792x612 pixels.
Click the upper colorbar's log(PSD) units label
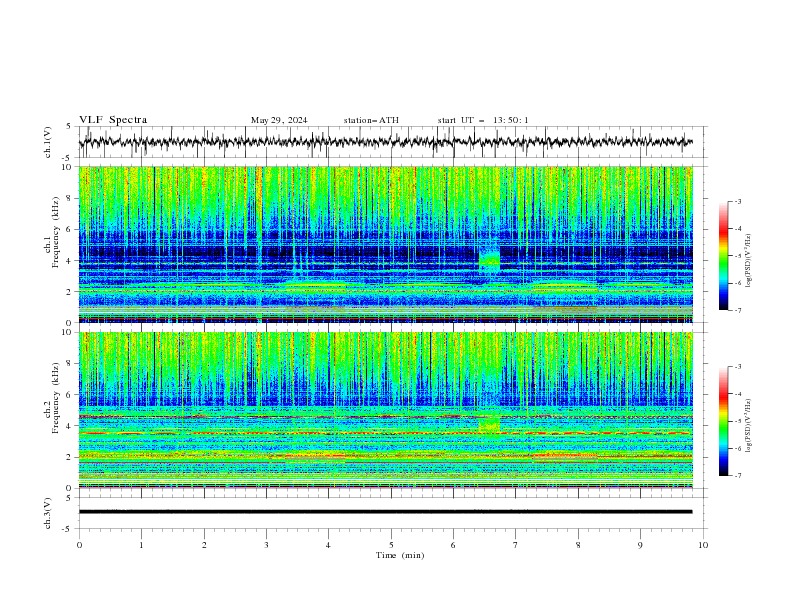749,261
